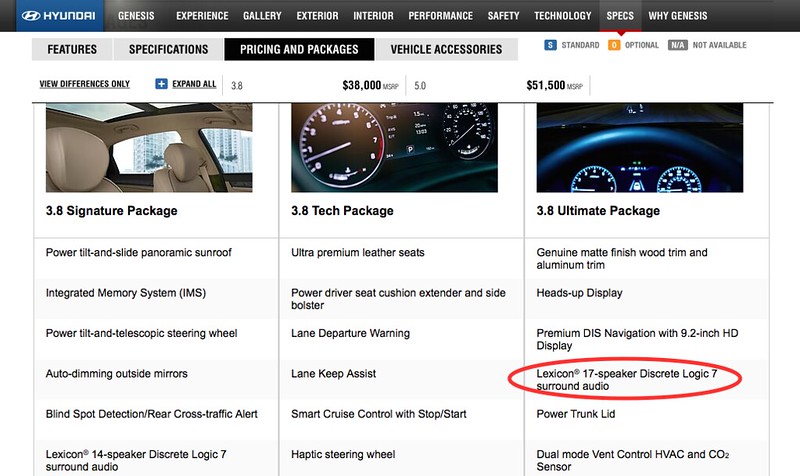Click the Not Available legend label
Image resolution: width=800 pixels, height=476 pixels.
719,45
